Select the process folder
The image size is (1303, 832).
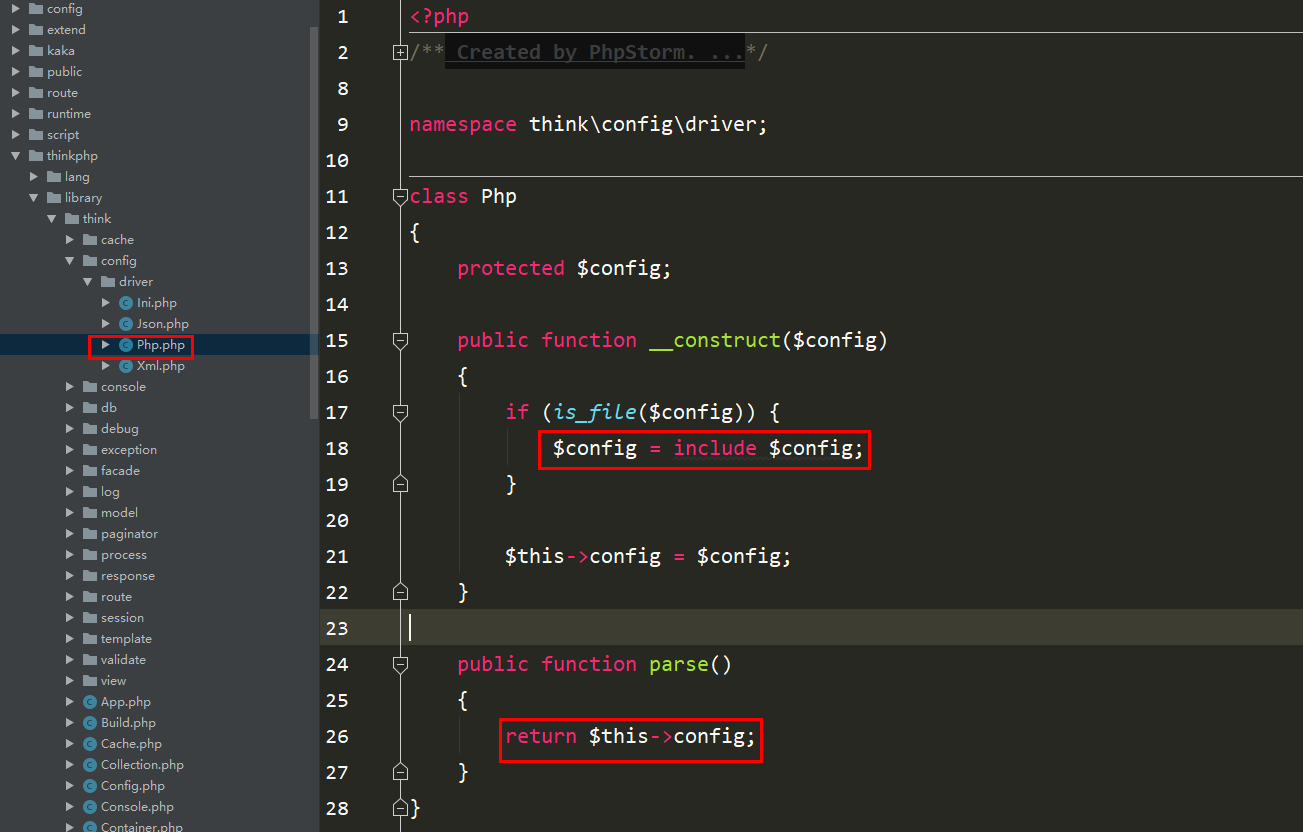tap(123, 555)
